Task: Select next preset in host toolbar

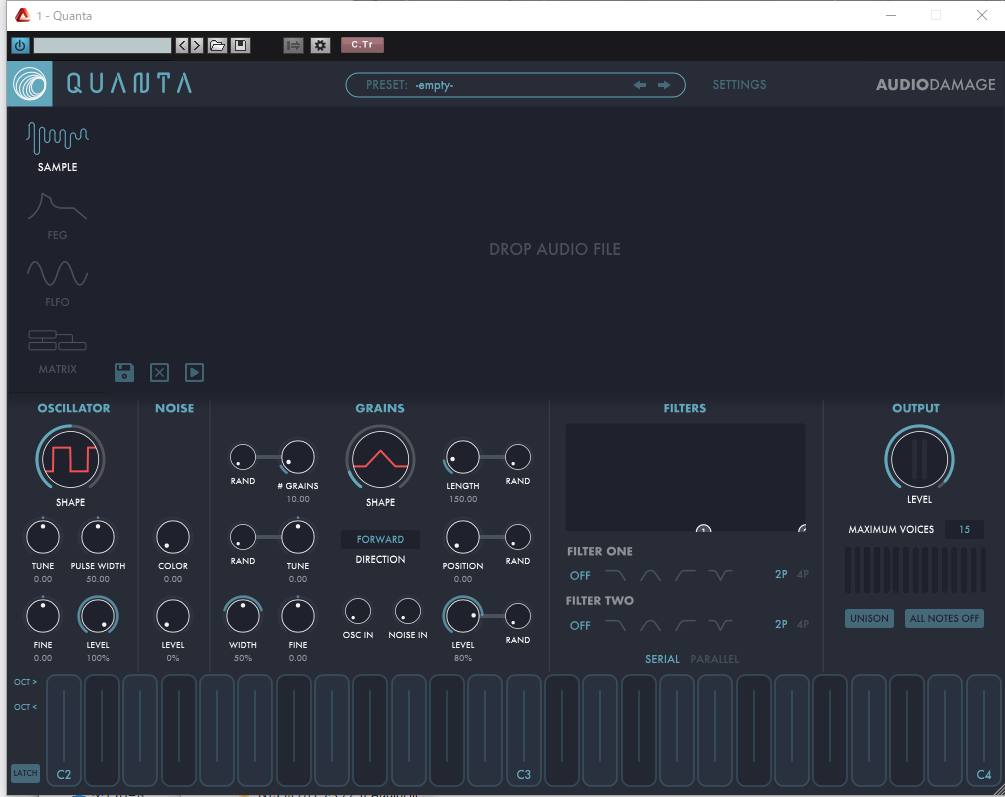Action: [x=197, y=46]
